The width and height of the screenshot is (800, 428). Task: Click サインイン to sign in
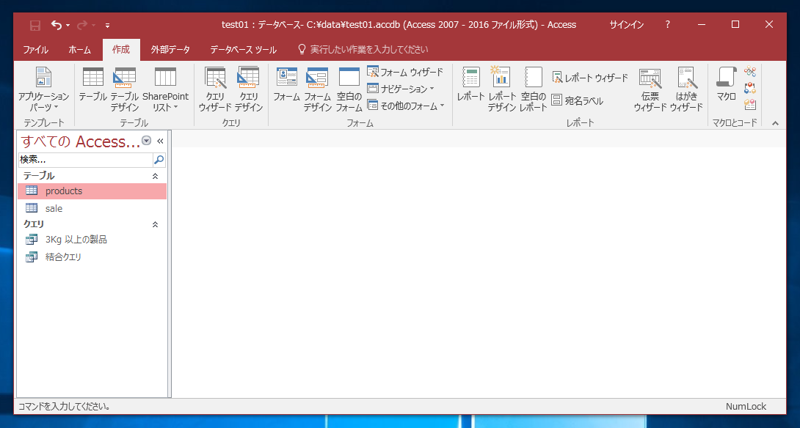tap(626, 24)
